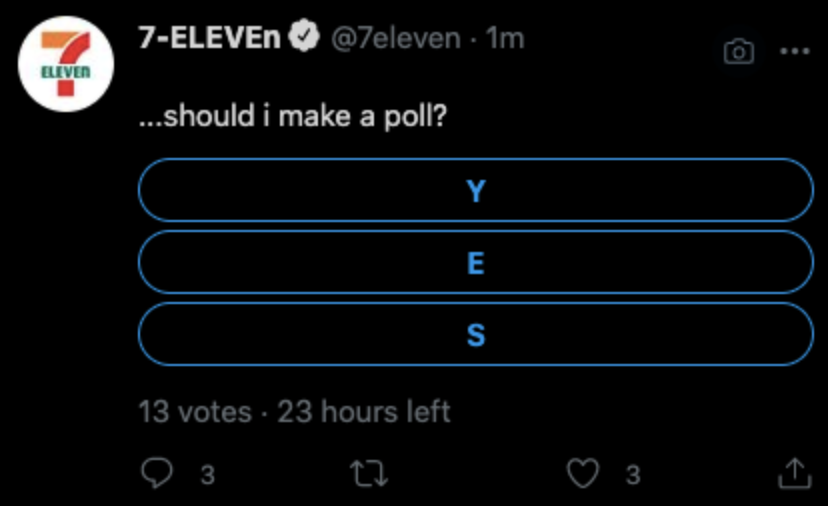Like the tweet with the heart icon
The height and width of the screenshot is (506, 828).
(x=583, y=472)
